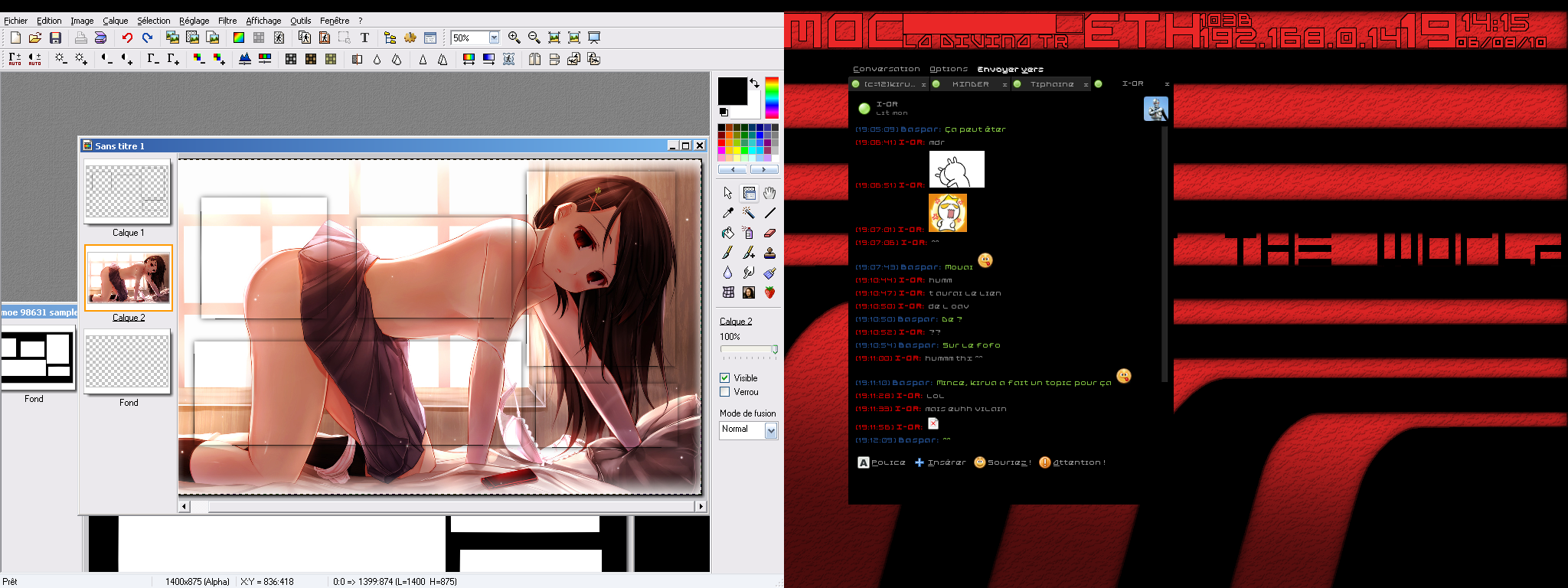The image size is (1568, 588).
Task: Open the Outils menu
Action: tap(301, 21)
